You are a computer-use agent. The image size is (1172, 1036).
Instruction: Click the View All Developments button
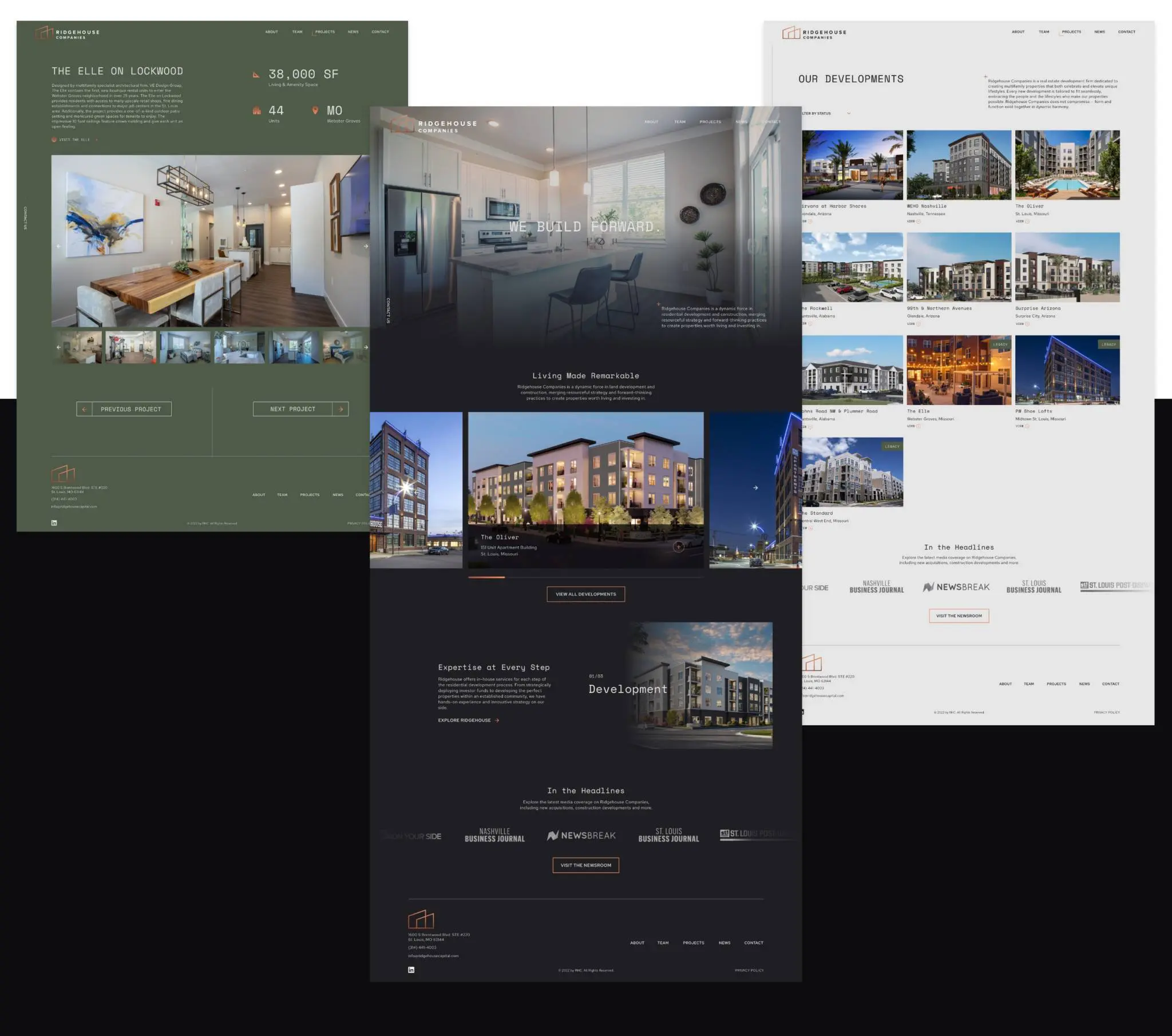coord(586,594)
